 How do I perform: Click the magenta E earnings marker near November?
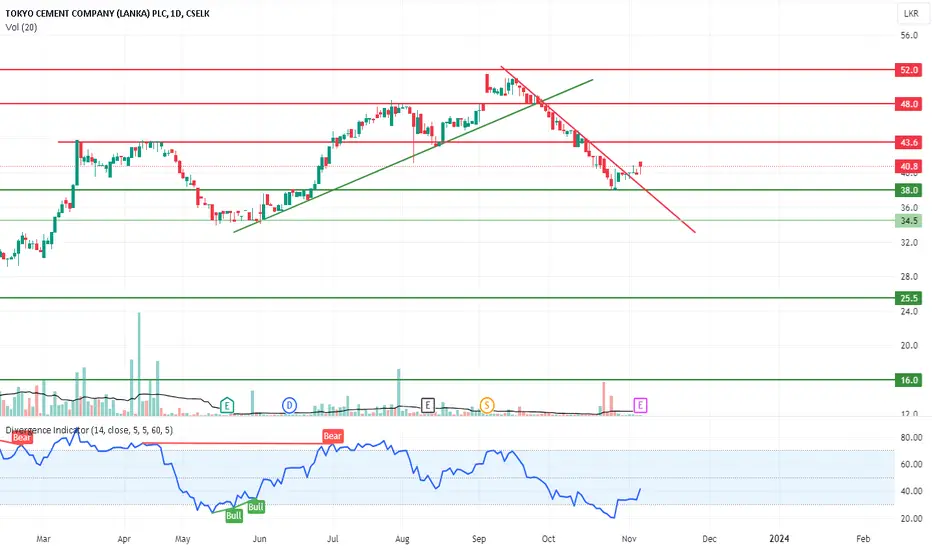pyautogui.click(x=640, y=406)
